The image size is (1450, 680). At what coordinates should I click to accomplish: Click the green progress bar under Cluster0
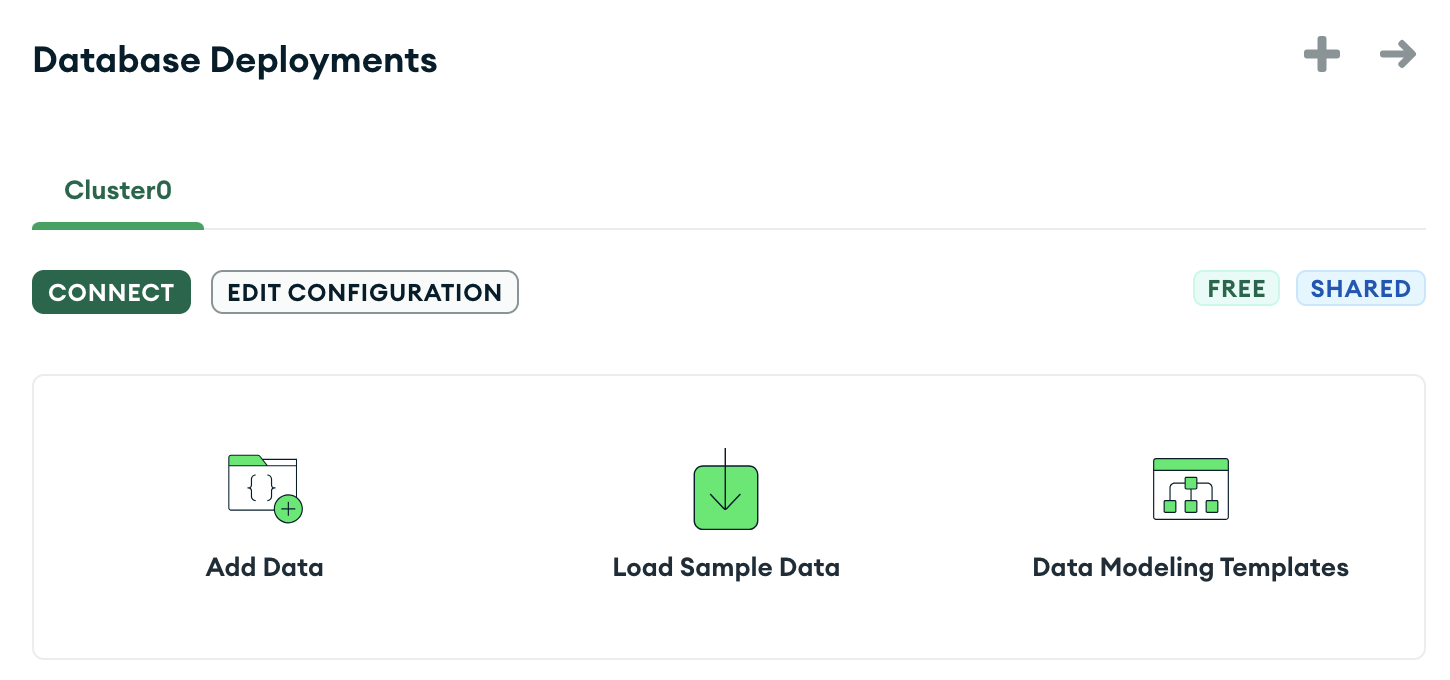pos(118,227)
